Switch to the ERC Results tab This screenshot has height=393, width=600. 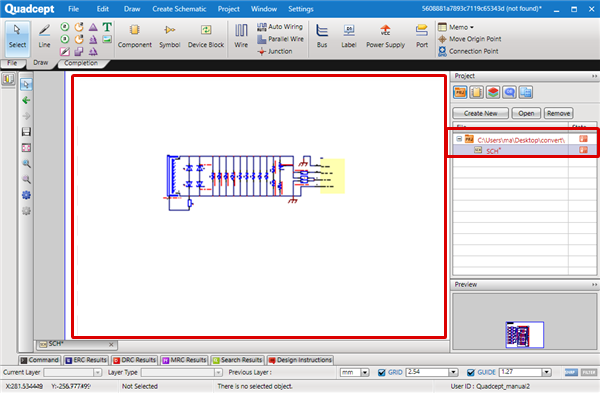[86, 360]
